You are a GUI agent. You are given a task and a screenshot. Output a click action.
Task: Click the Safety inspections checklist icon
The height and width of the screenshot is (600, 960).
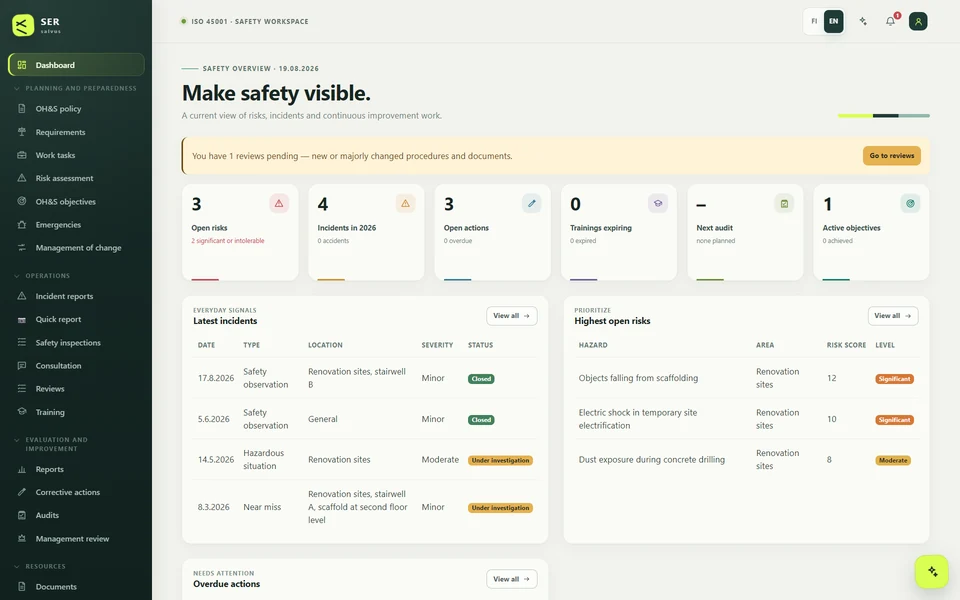(x=22, y=342)
